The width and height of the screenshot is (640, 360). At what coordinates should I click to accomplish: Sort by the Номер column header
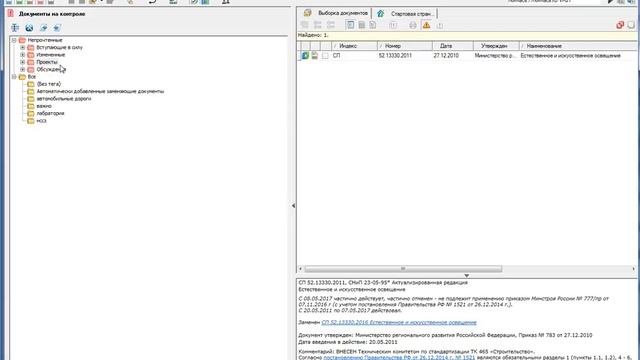click(405, 46)
